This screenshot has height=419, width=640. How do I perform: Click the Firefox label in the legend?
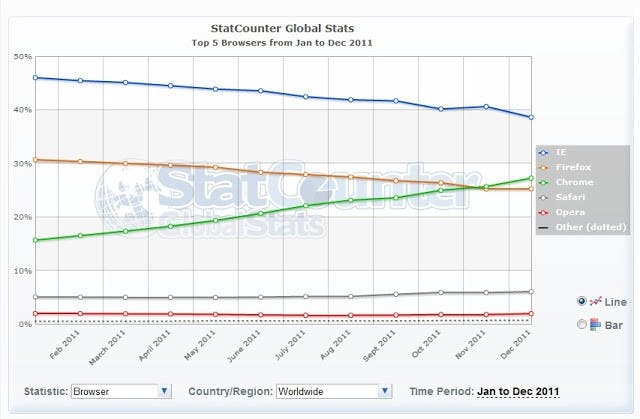(x=573, y=168)
